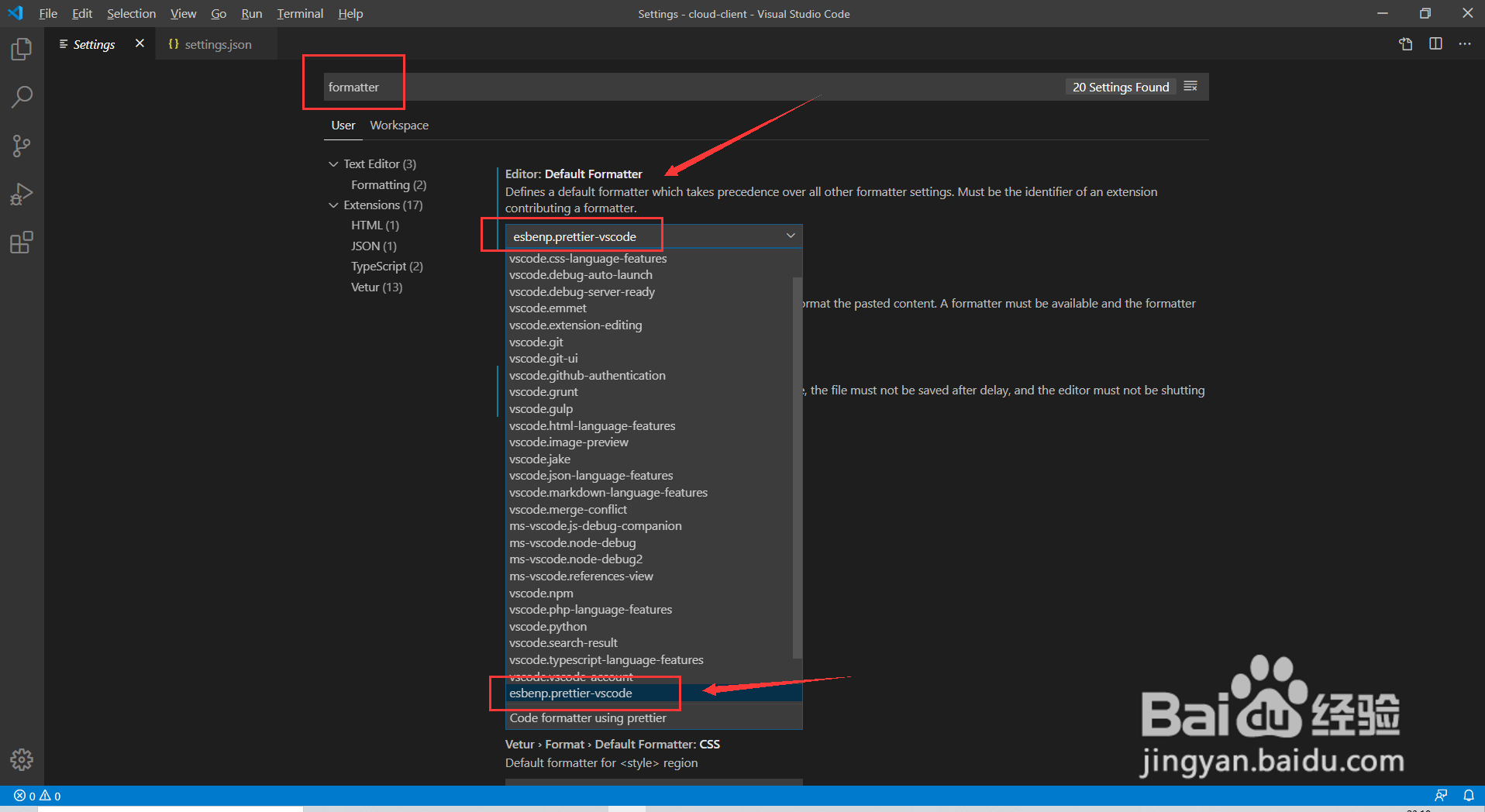This screenshot has height=812, width=1485.
Task: Choose vscode.markdown-language-features option
Action: [x=649, y=492]
